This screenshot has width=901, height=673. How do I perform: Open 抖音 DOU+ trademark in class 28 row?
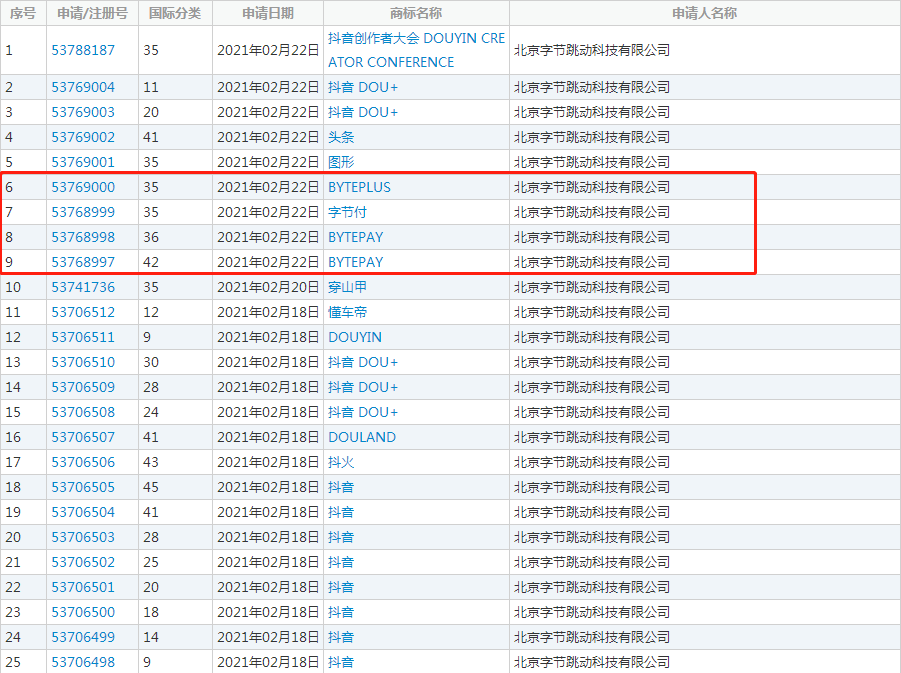coord(363,387)
